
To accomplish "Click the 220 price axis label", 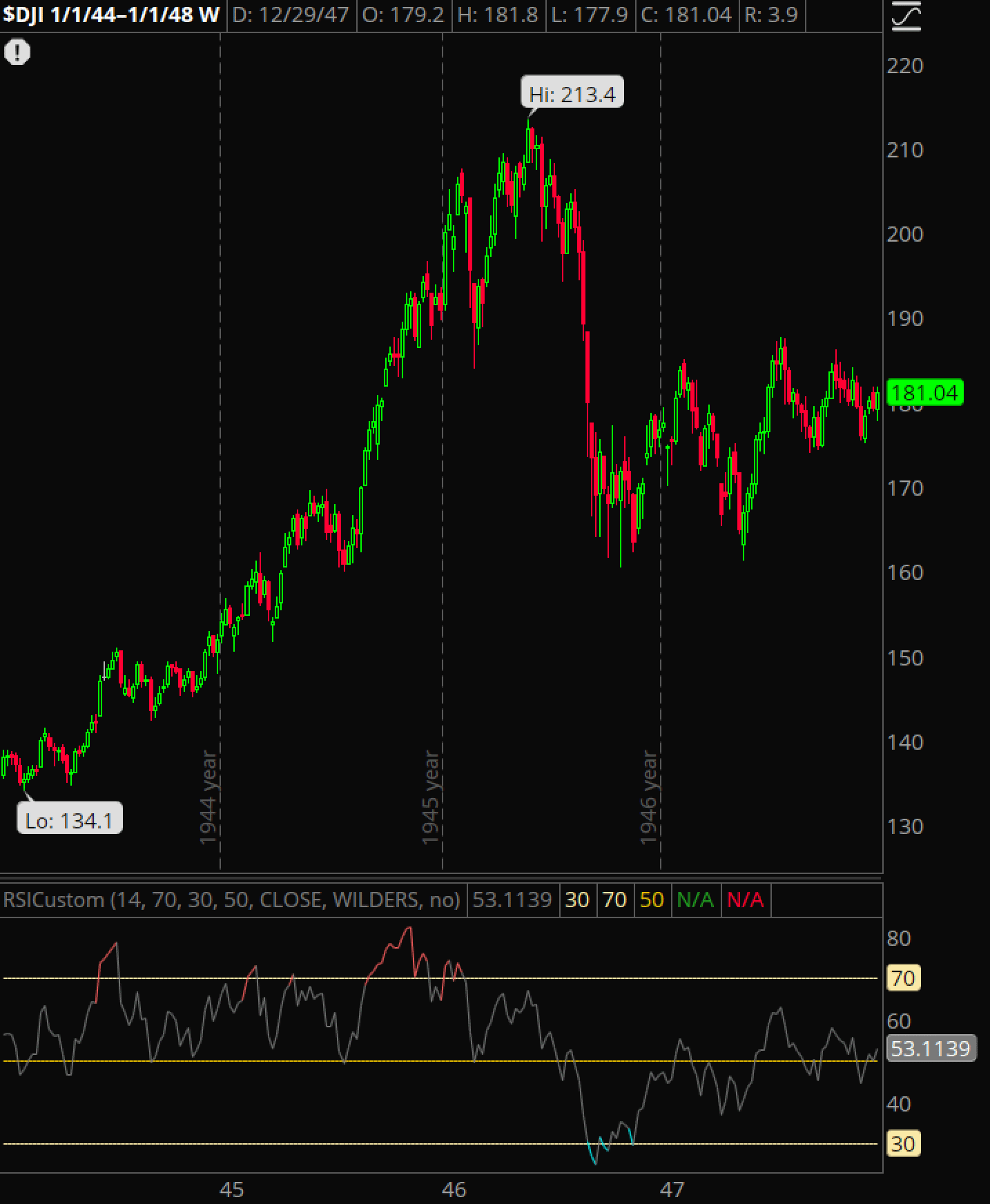I will click(x=904, y=66).
